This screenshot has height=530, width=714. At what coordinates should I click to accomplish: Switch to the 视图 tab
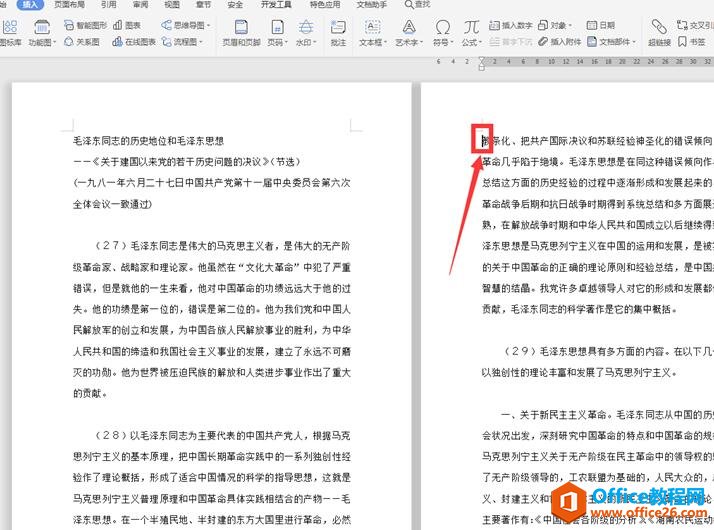point(172,5)
